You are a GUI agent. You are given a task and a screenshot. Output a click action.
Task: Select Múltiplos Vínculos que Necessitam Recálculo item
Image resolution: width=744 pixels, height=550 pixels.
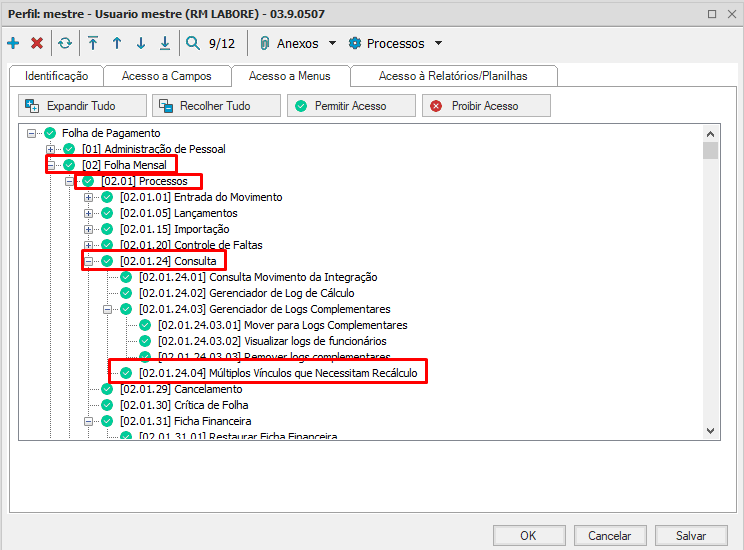click(x=278, y=373)
